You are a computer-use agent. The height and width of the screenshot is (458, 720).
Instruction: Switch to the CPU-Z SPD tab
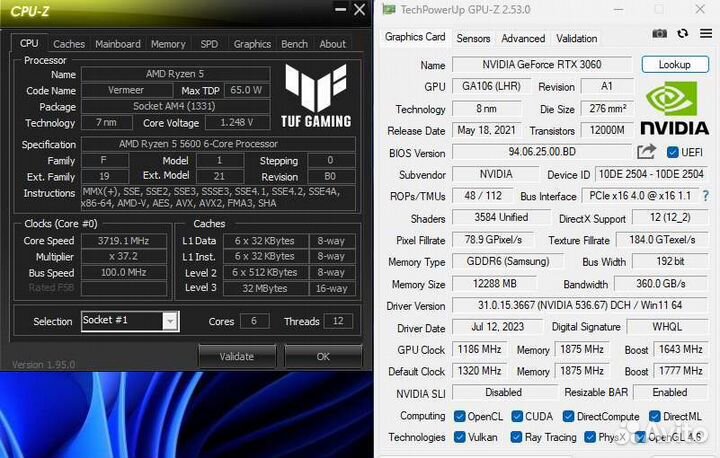209,44
